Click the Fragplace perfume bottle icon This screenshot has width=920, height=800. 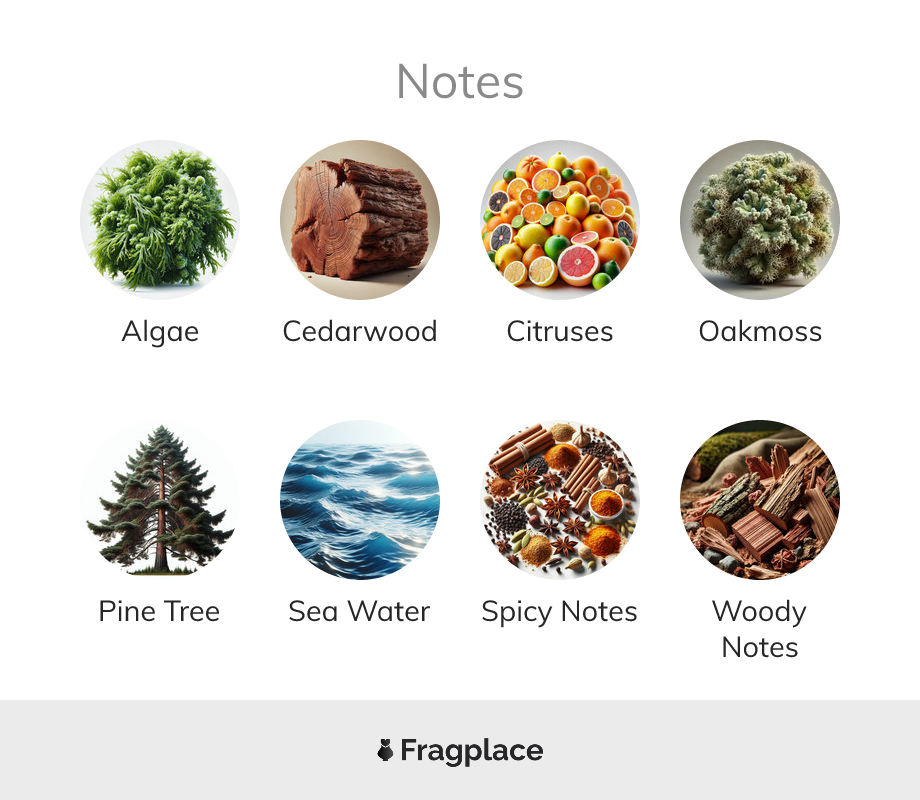[385, 750]
